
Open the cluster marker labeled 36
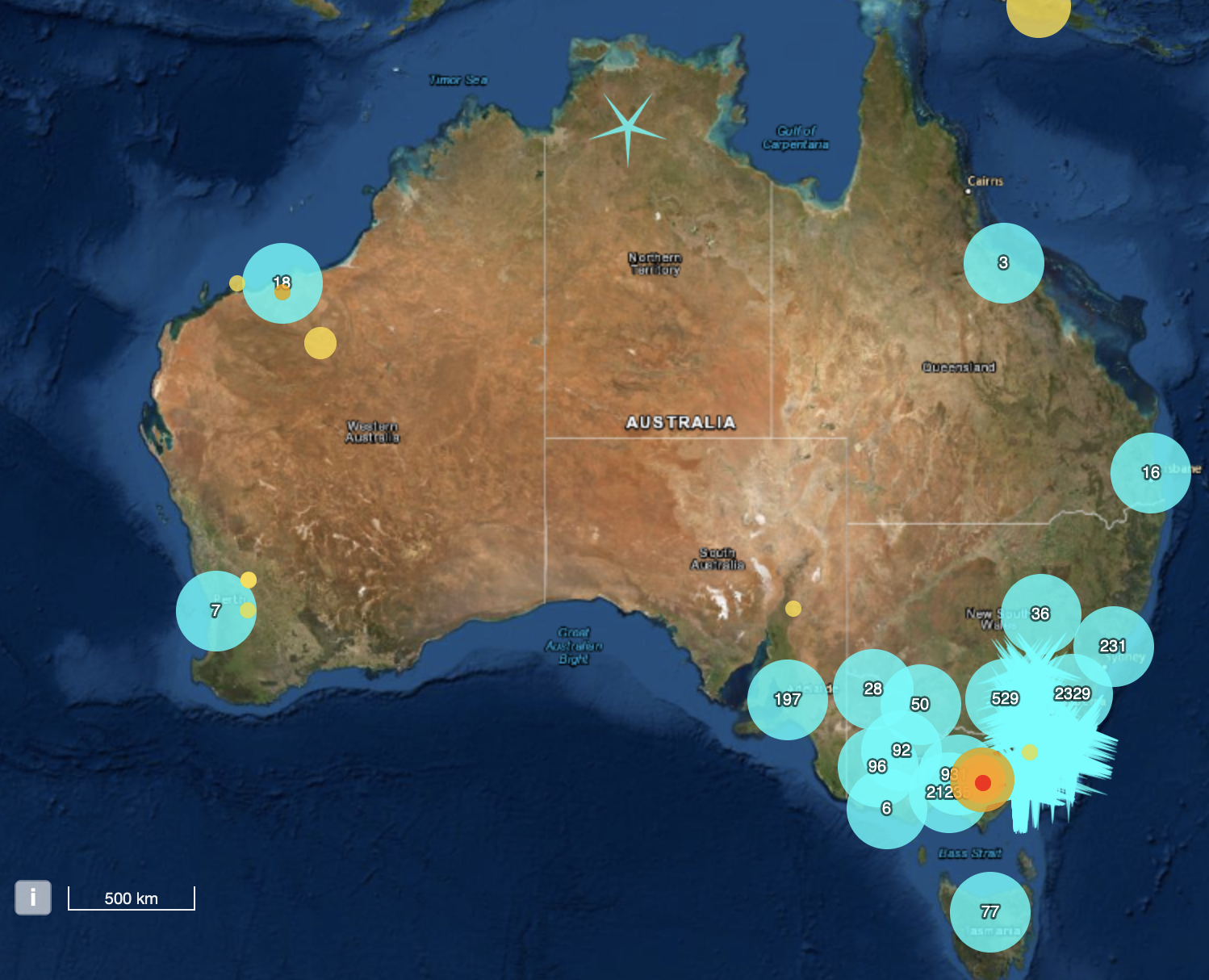tap(1041, 614)
